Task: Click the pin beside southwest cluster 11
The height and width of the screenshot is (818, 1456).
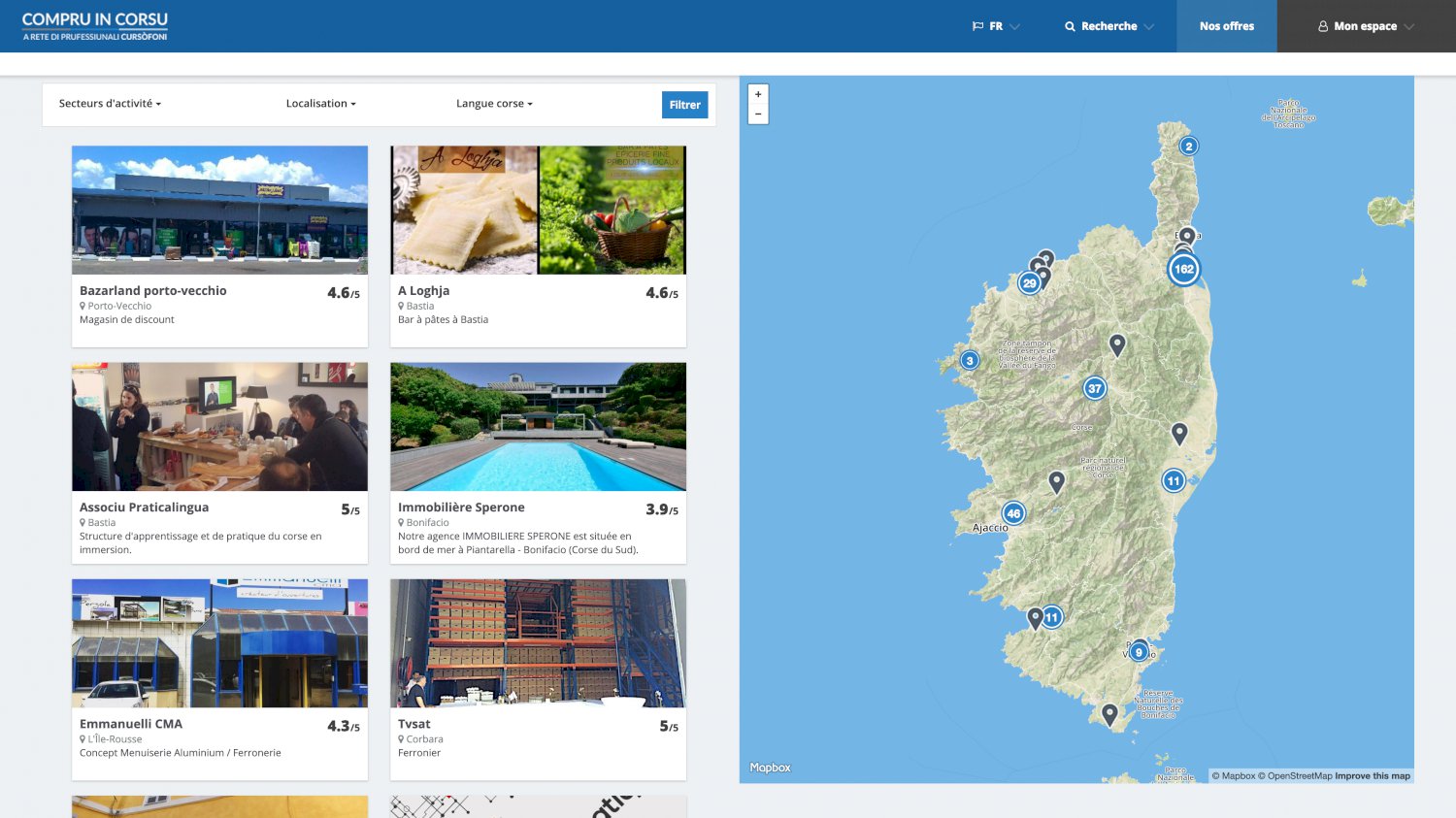Action: pos(1035,617)
